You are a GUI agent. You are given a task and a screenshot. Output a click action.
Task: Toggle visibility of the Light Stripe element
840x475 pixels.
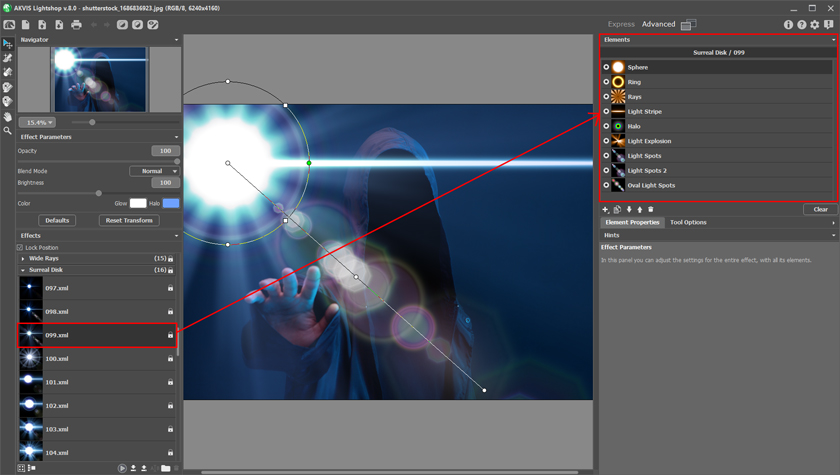[x=606, y=111]
